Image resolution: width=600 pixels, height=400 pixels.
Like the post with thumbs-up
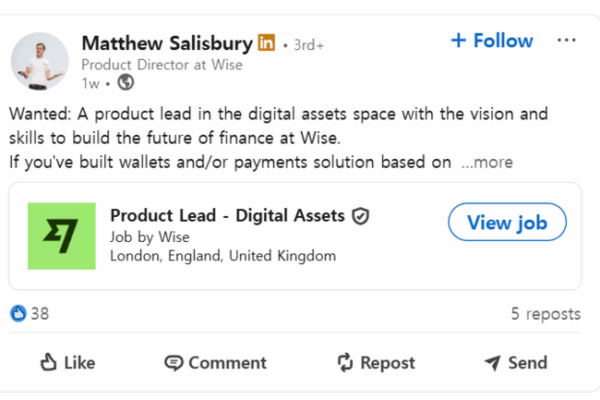(x=67, y=362)
